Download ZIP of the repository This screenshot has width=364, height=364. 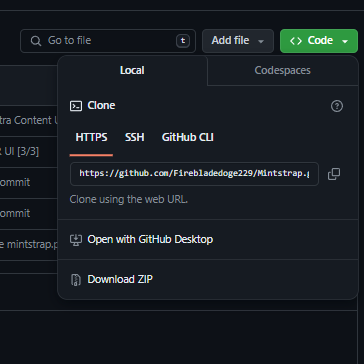(x=208, y=279)
